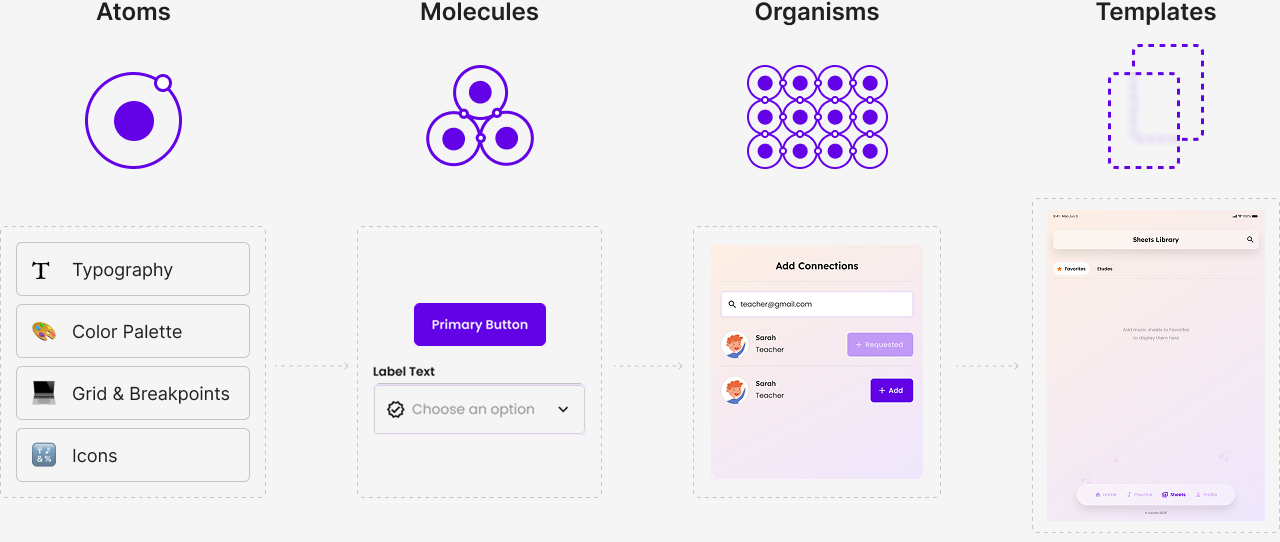Click the first Sarah avatar thumbnail
Image resolution: width=1280 pixels, height=542 pixels.
click(735, 345)
